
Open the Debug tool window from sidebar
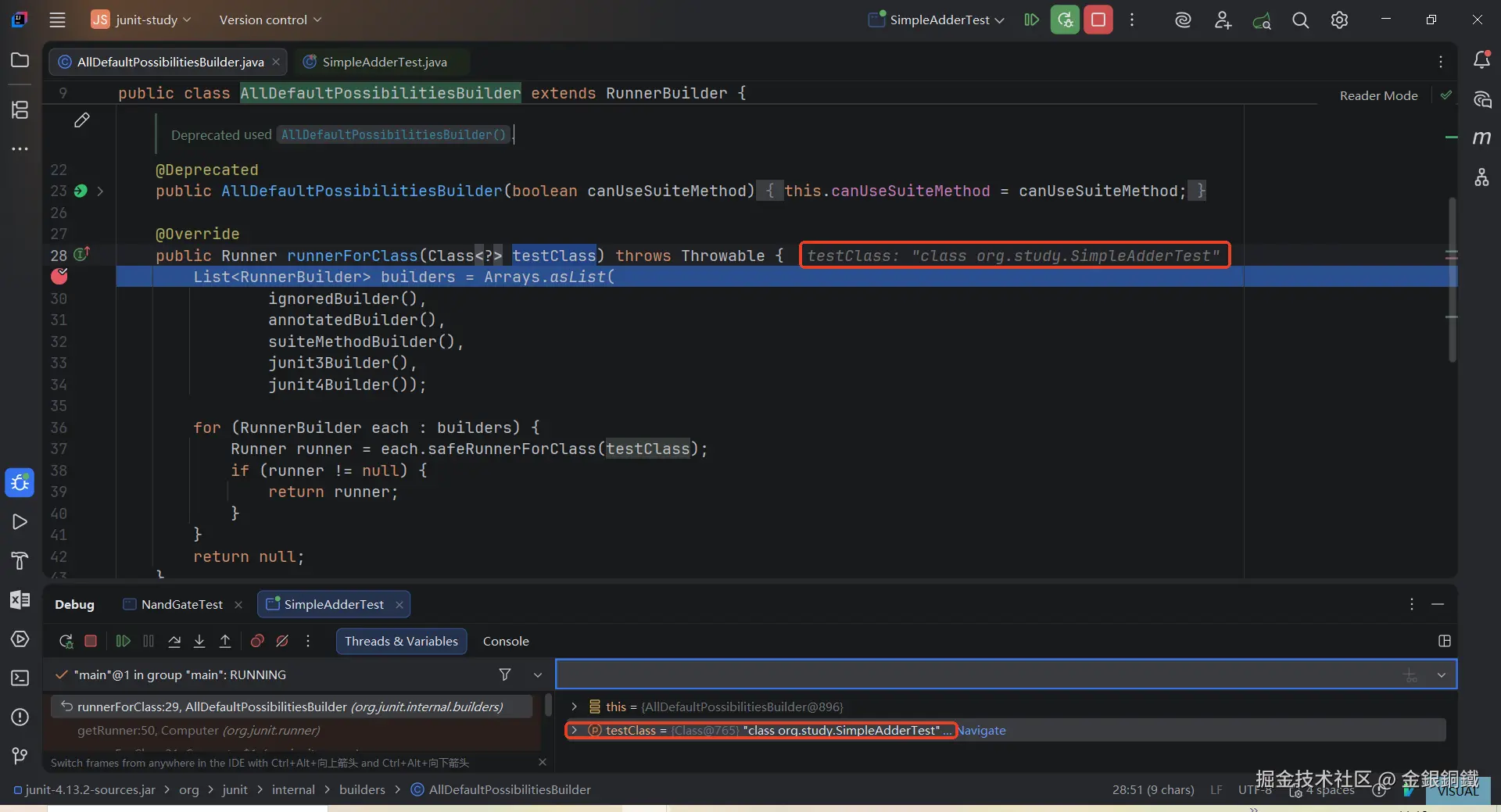point(20,483)
